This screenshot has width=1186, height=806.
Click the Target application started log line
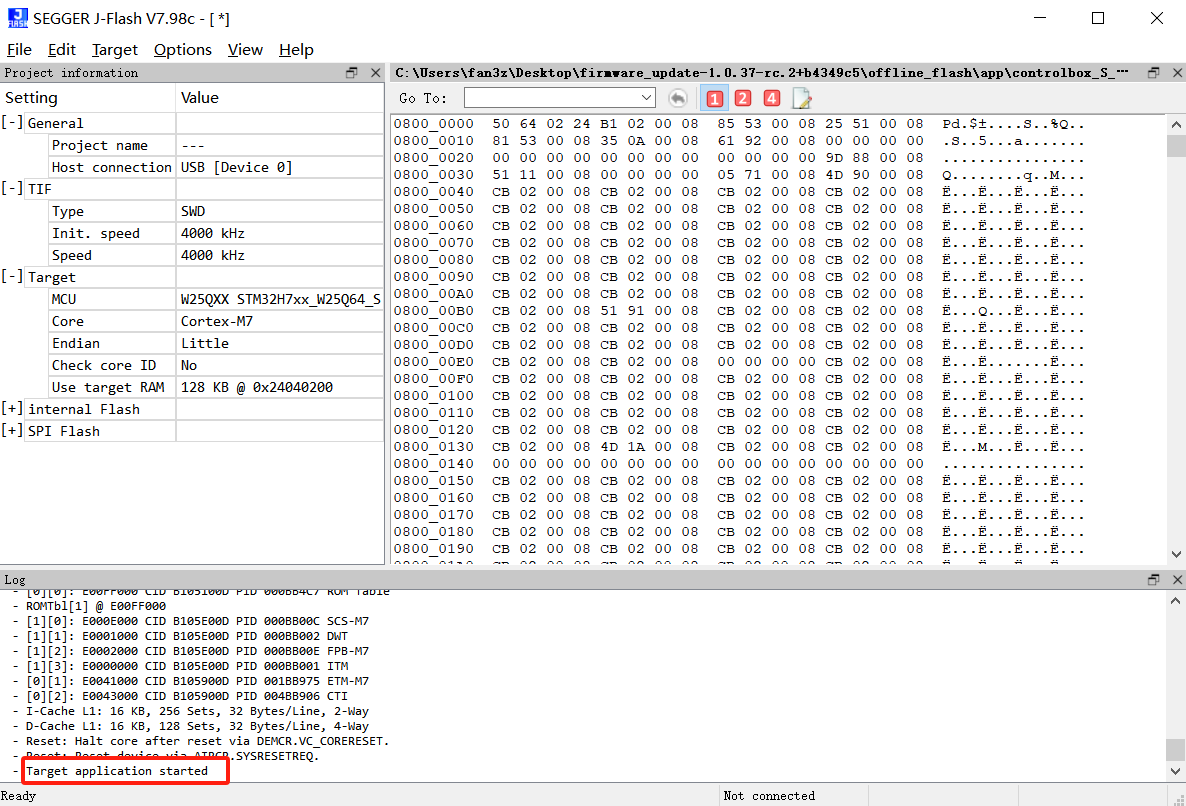[116, 771]
